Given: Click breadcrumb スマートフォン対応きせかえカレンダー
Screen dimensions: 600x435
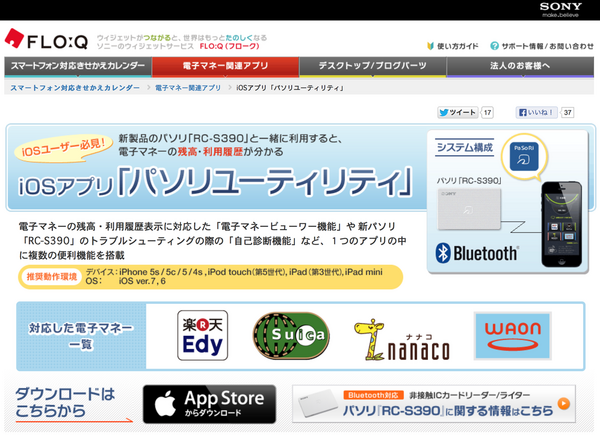Looking at the screenshot, I should coord(75,88).
